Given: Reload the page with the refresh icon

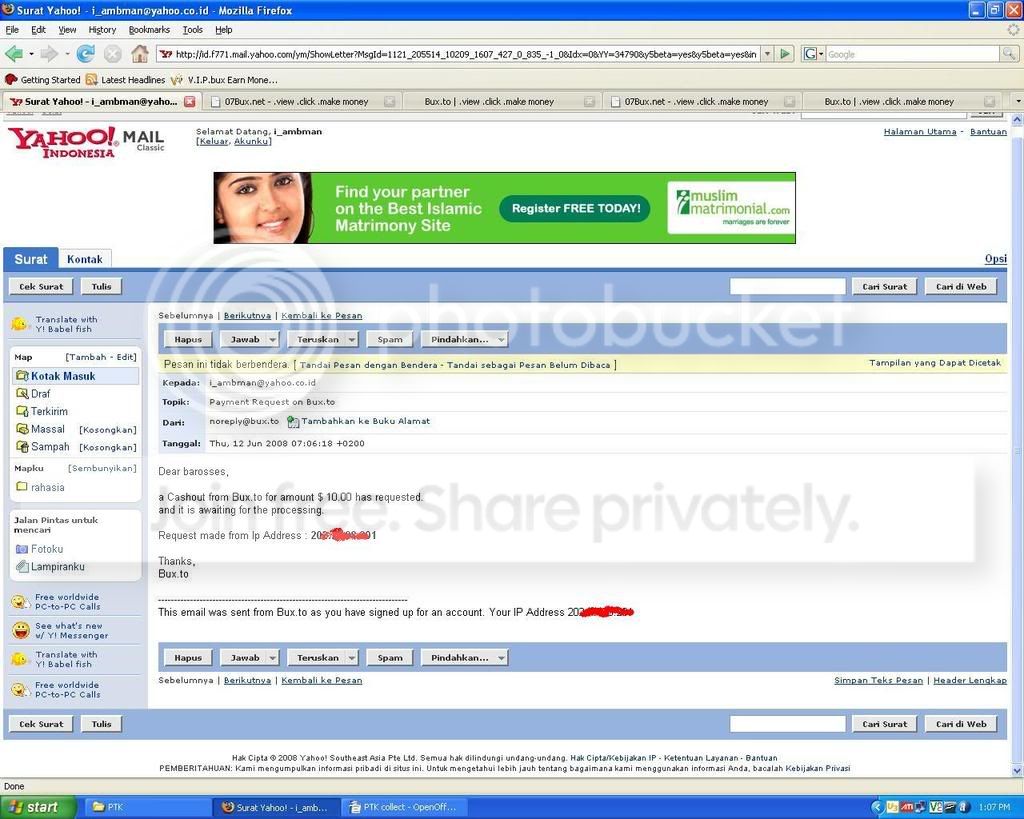Looking at the screenshot, I should tap(86, 54).
